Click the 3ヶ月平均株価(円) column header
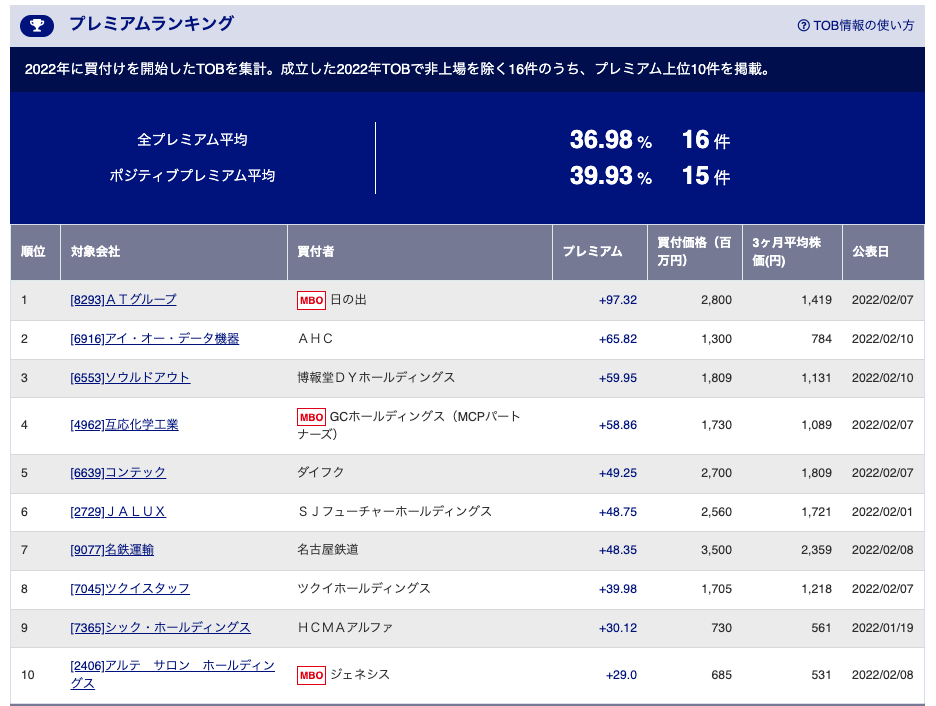 point(792,252)
